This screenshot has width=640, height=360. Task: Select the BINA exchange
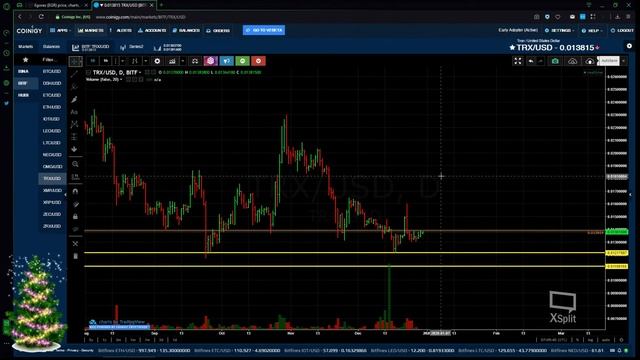(23, 71)
